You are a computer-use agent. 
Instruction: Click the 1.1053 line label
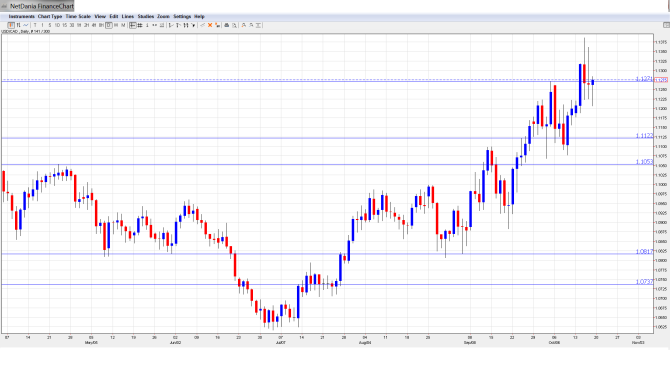644,162
